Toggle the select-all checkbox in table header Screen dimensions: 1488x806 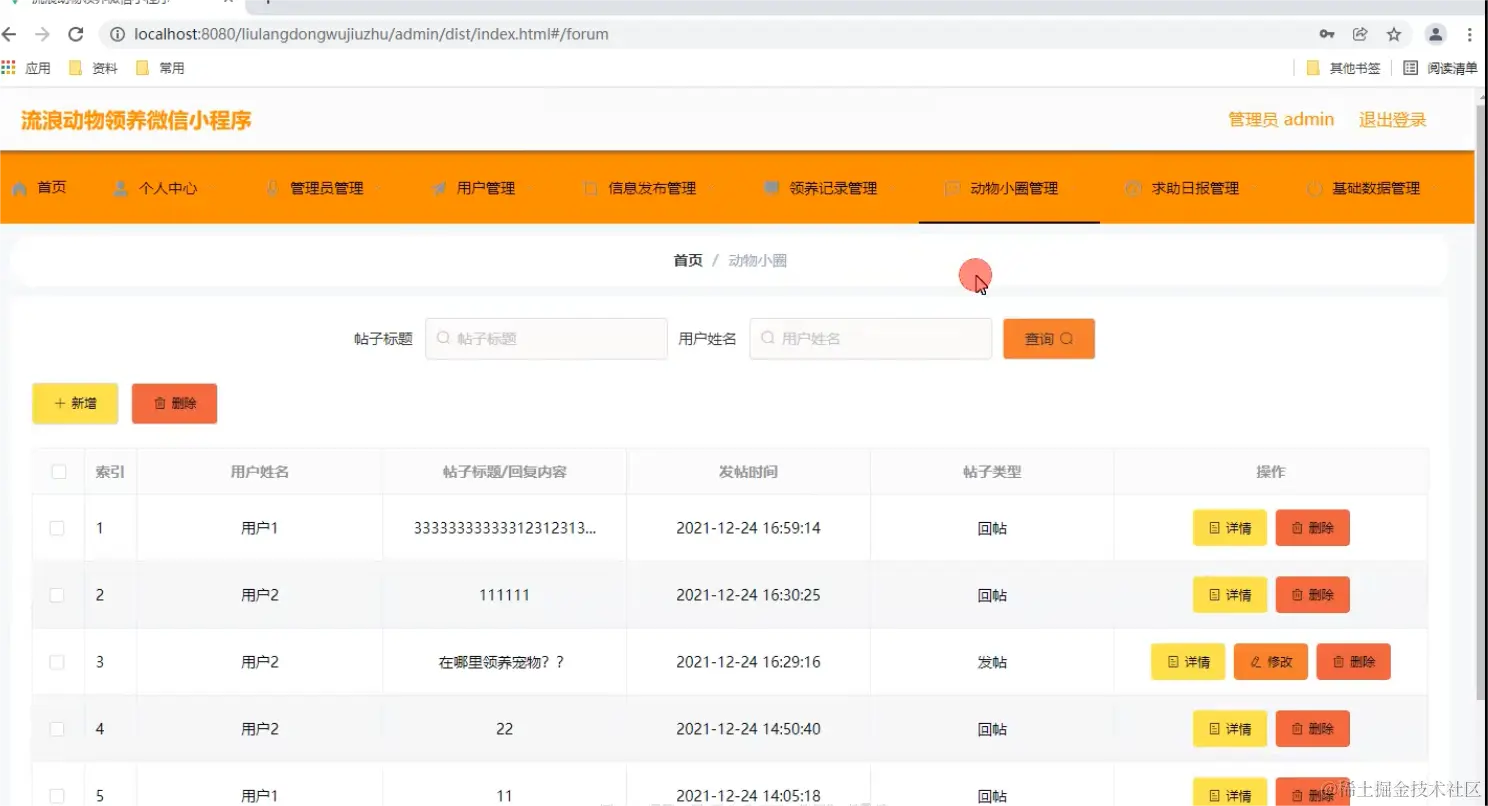(x=58, y=471)
